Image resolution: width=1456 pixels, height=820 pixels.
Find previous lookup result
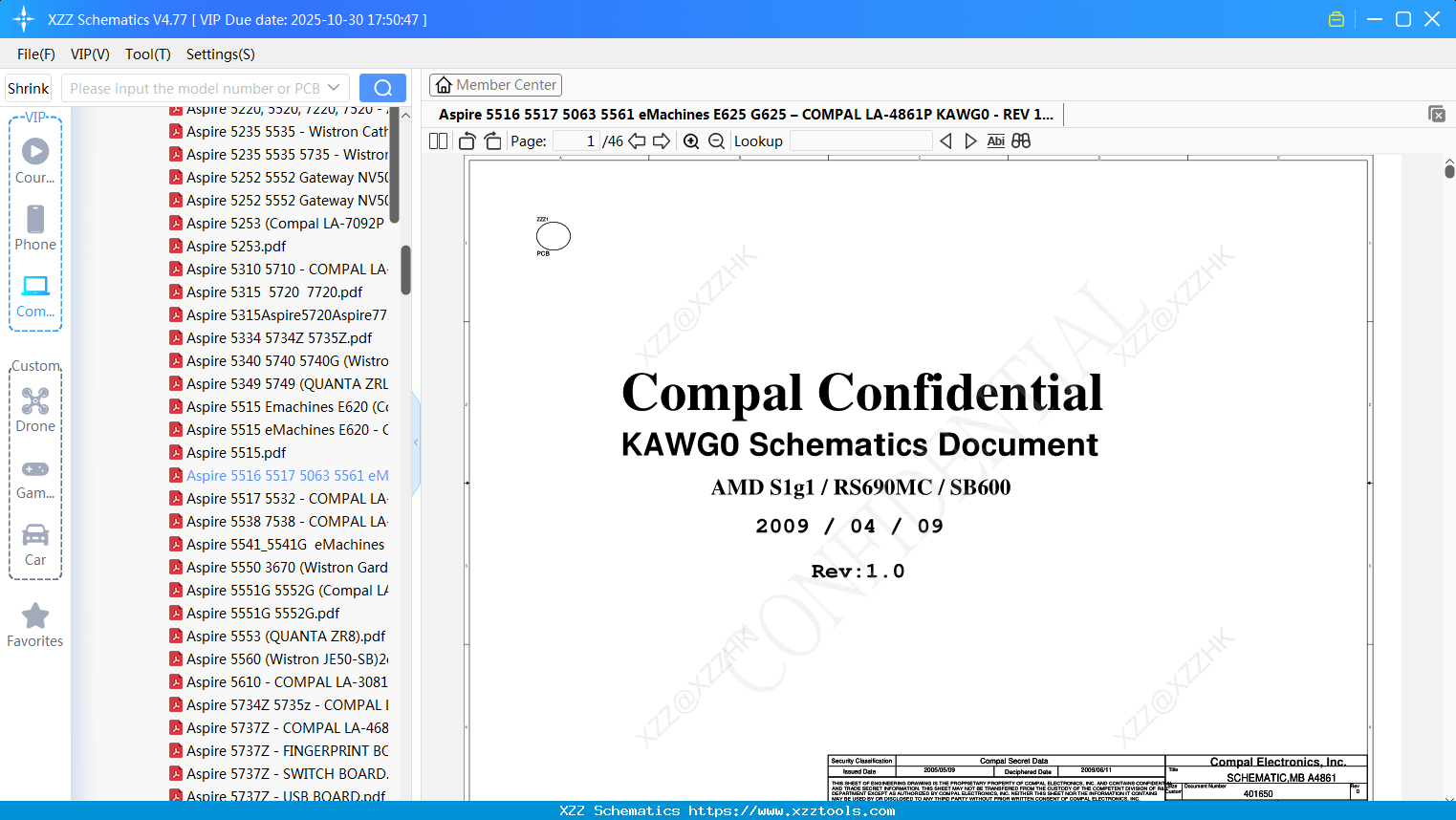pos(945,141)
